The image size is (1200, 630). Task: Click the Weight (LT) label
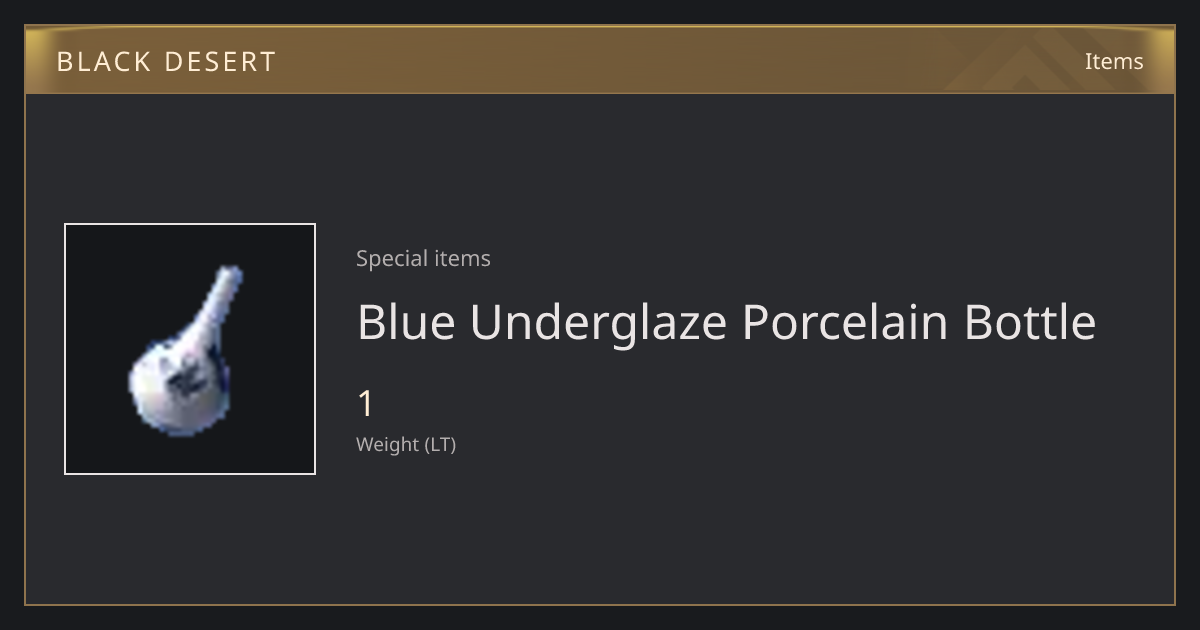(x=406, y=444)
